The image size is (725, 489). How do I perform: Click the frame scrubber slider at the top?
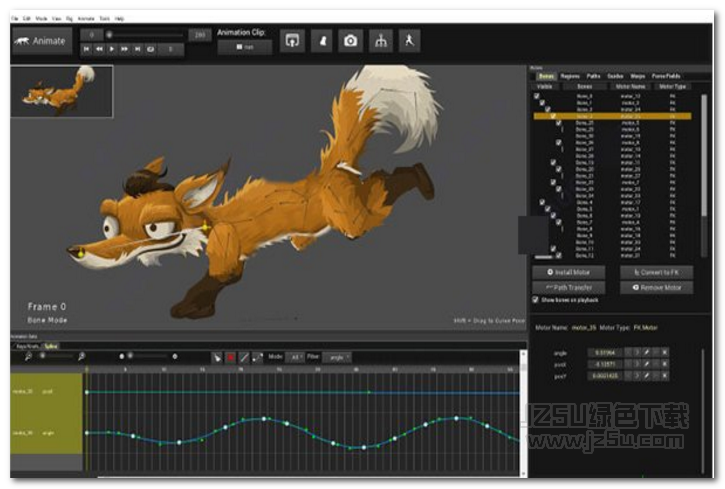[145, 35]
